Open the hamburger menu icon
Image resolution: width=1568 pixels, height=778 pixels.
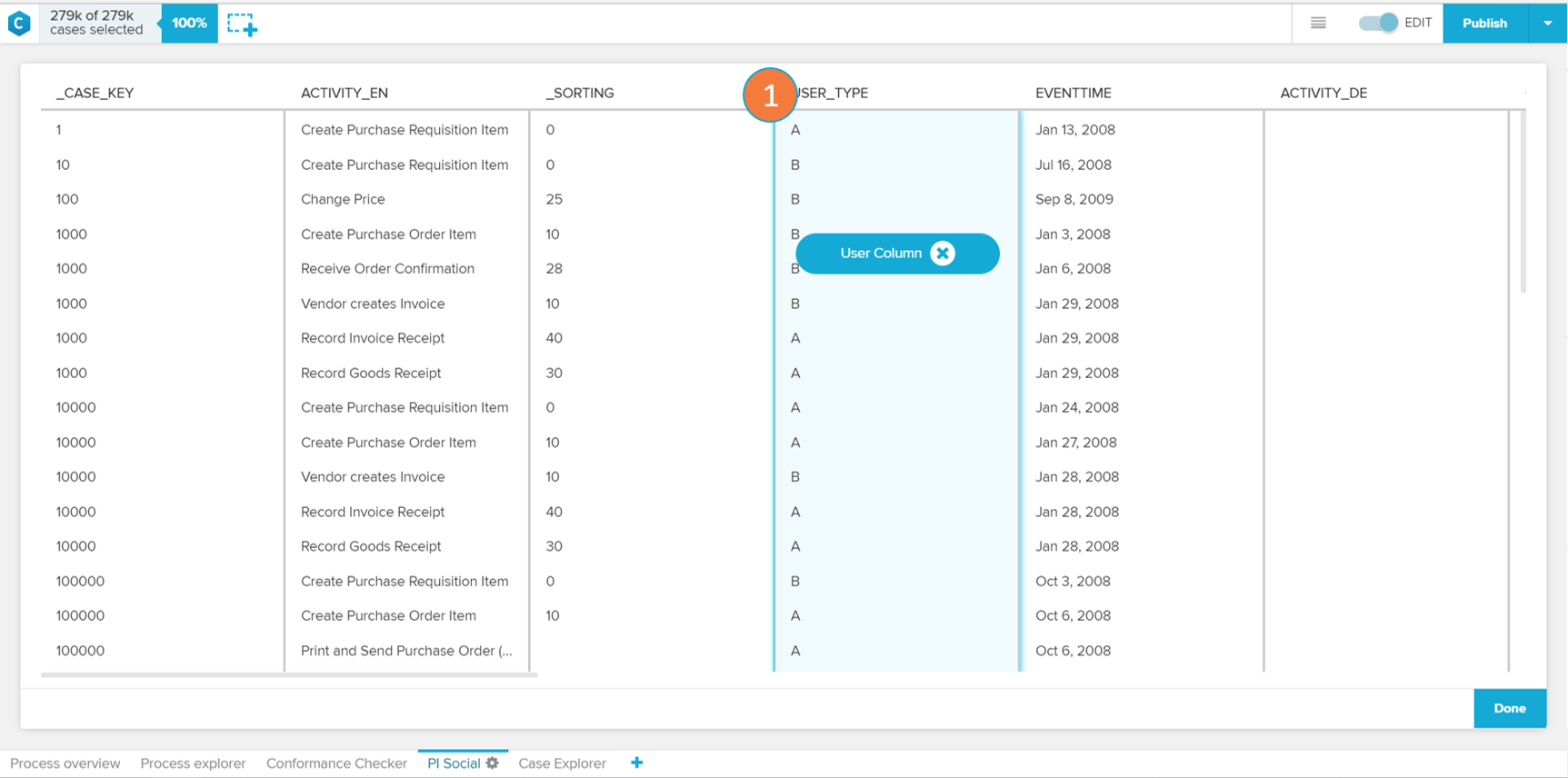point(1318,24)
